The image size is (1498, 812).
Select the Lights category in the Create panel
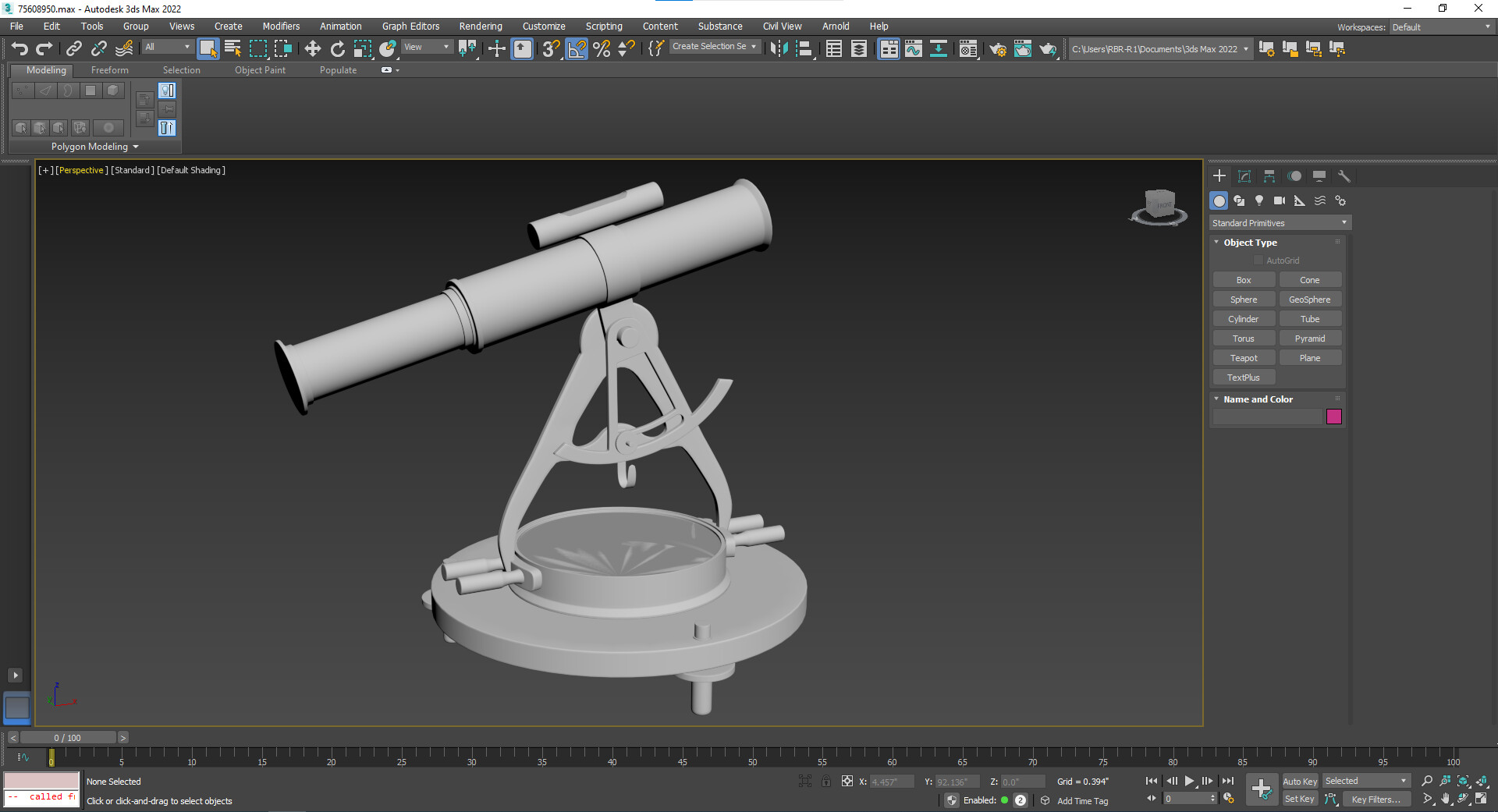(1259, 200)
